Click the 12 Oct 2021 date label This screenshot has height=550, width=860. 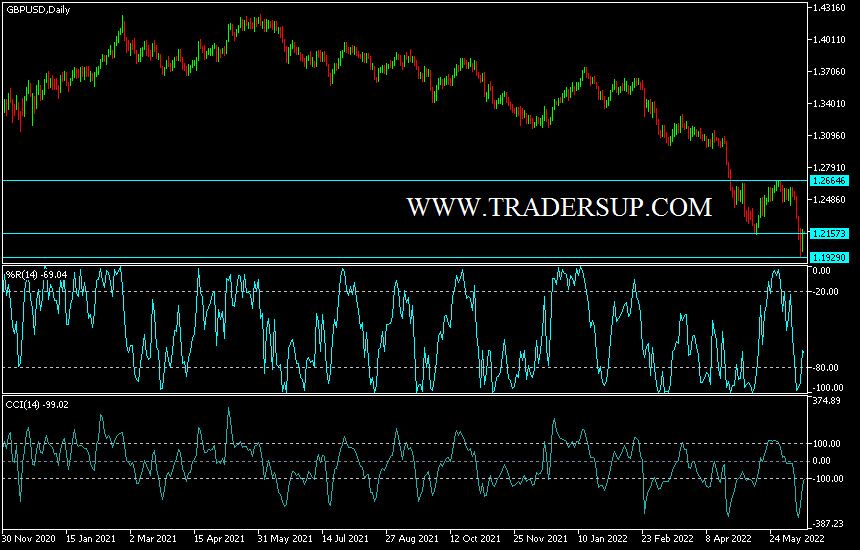[x=475, y=538]
